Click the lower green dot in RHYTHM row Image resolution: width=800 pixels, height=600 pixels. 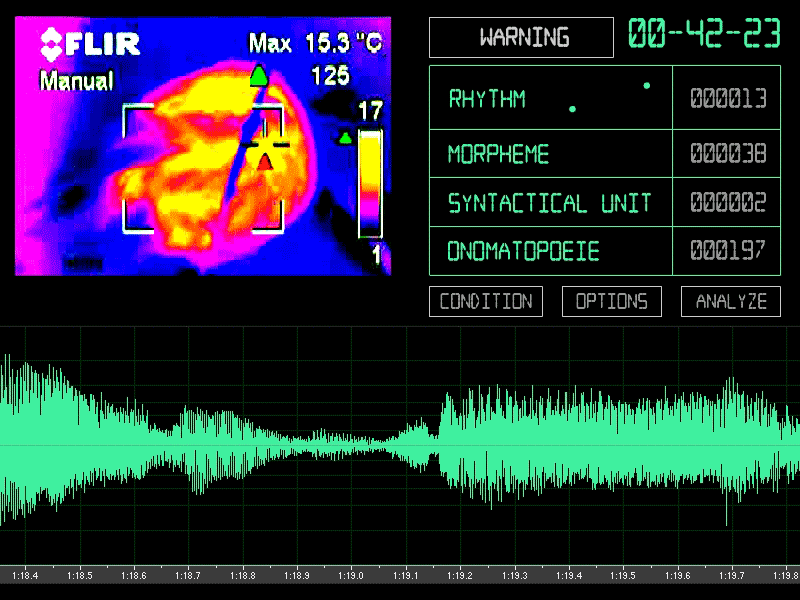click(x=572, y=109)
